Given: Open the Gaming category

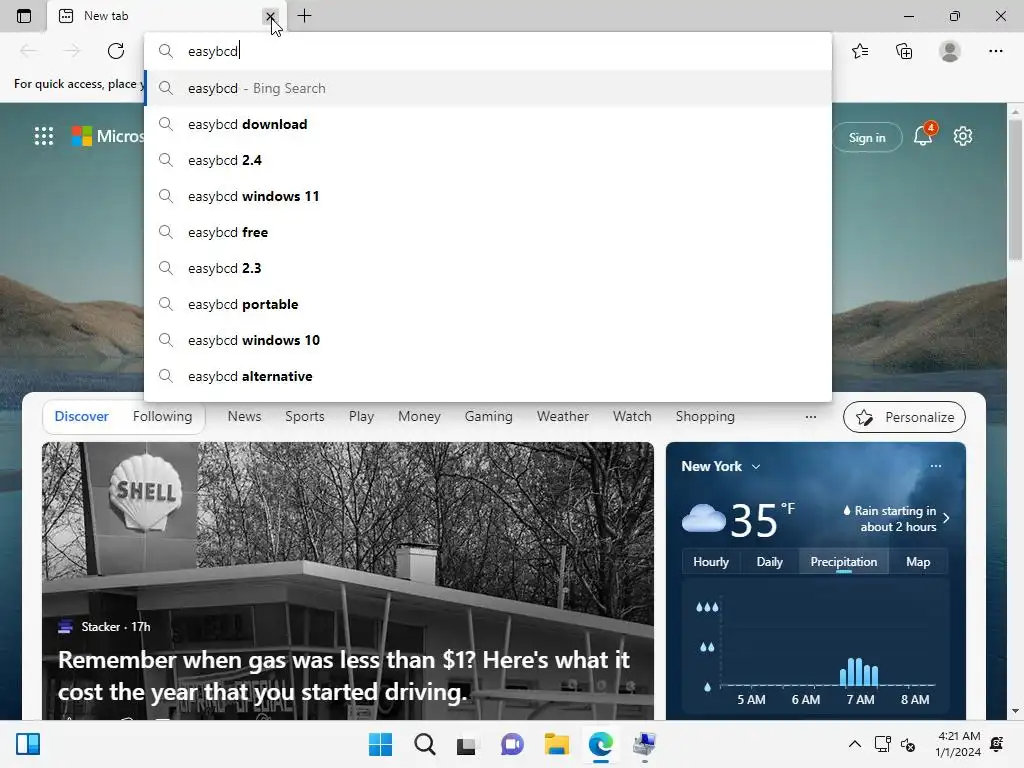Looking at the screenshot, I should [488, 417].
